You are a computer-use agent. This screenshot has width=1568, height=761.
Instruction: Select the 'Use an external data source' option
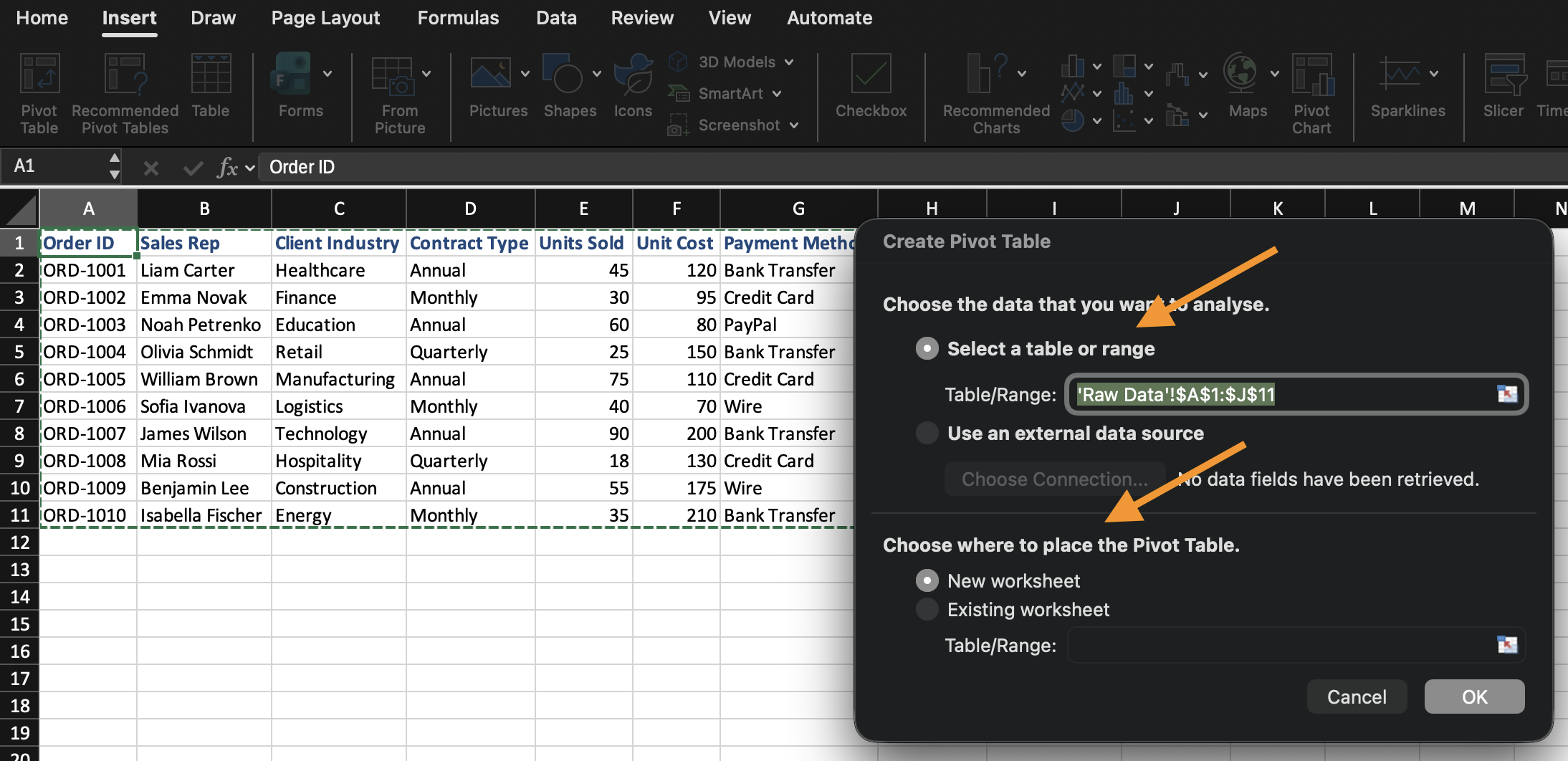point(927,433)
